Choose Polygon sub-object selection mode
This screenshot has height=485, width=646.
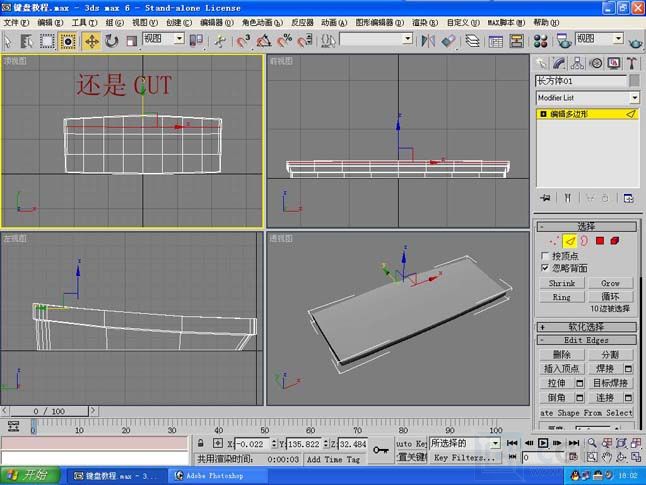(600, 241)
